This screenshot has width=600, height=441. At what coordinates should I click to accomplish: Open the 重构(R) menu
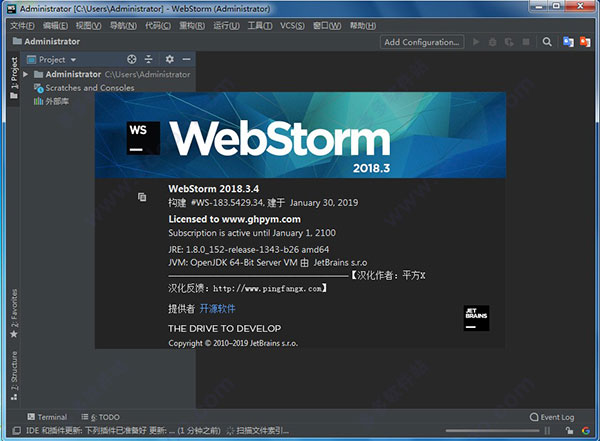[x=192, y=26]
